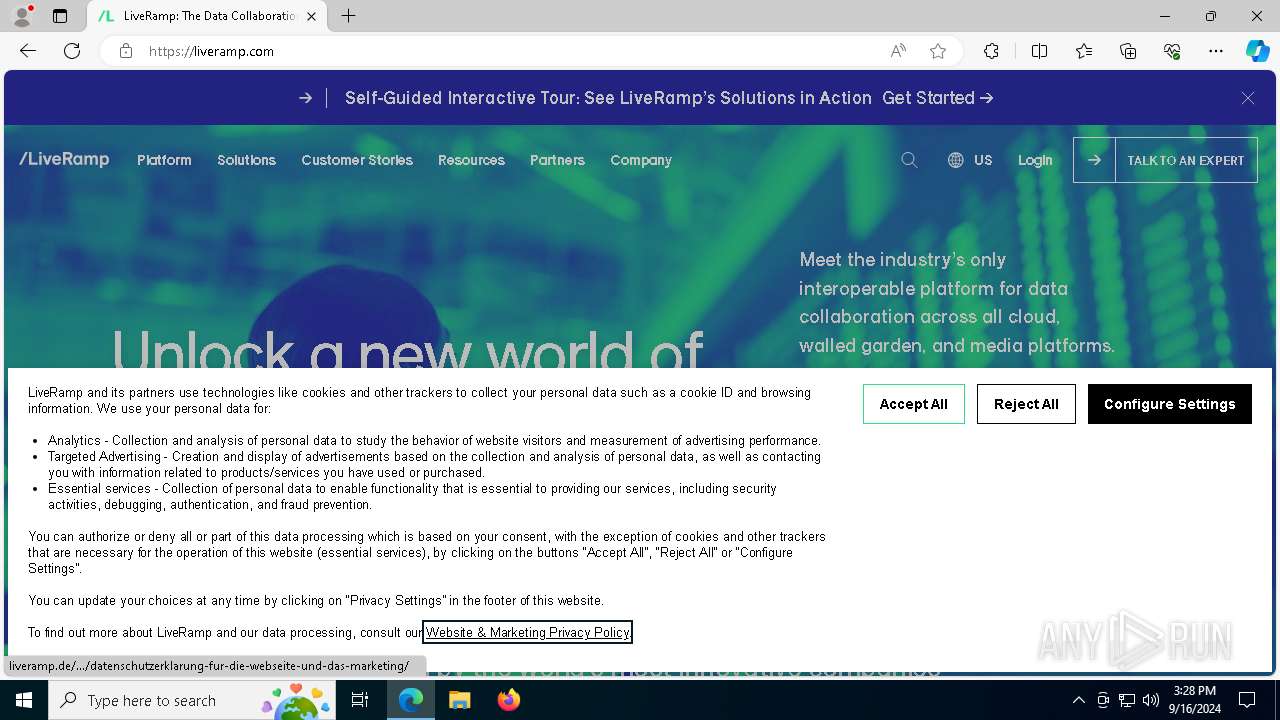This screenshot has height=720, width=1280.
Task: Open Read aloud in address bar
Action: (x=898, y=51)
